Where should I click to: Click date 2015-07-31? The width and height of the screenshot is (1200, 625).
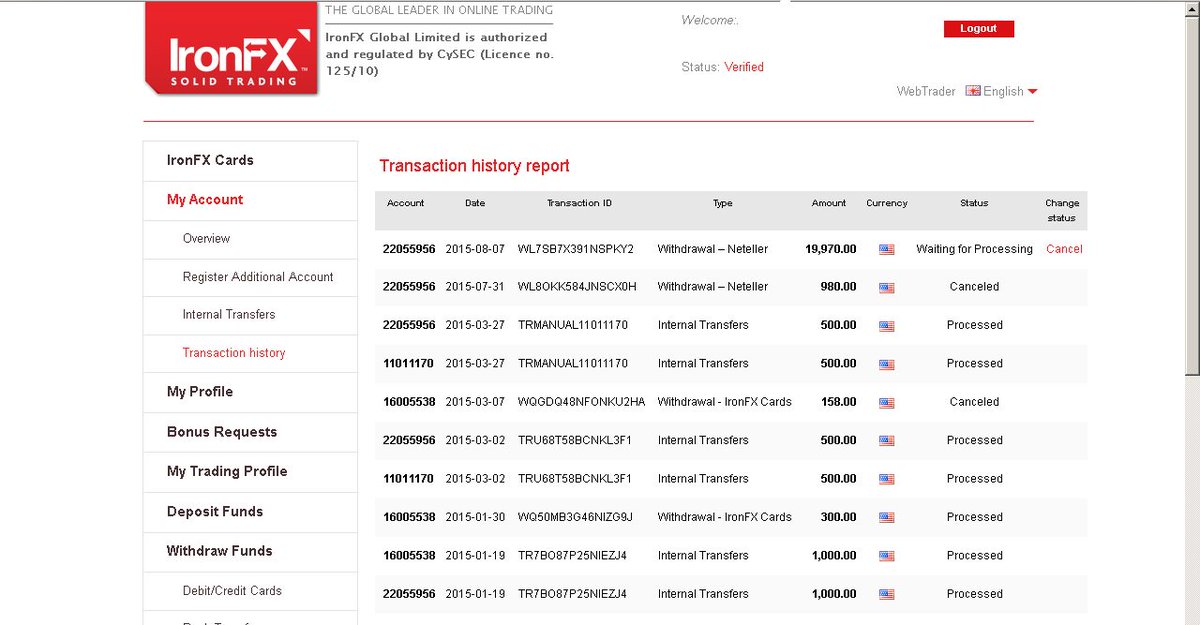[x=475, y=287]
